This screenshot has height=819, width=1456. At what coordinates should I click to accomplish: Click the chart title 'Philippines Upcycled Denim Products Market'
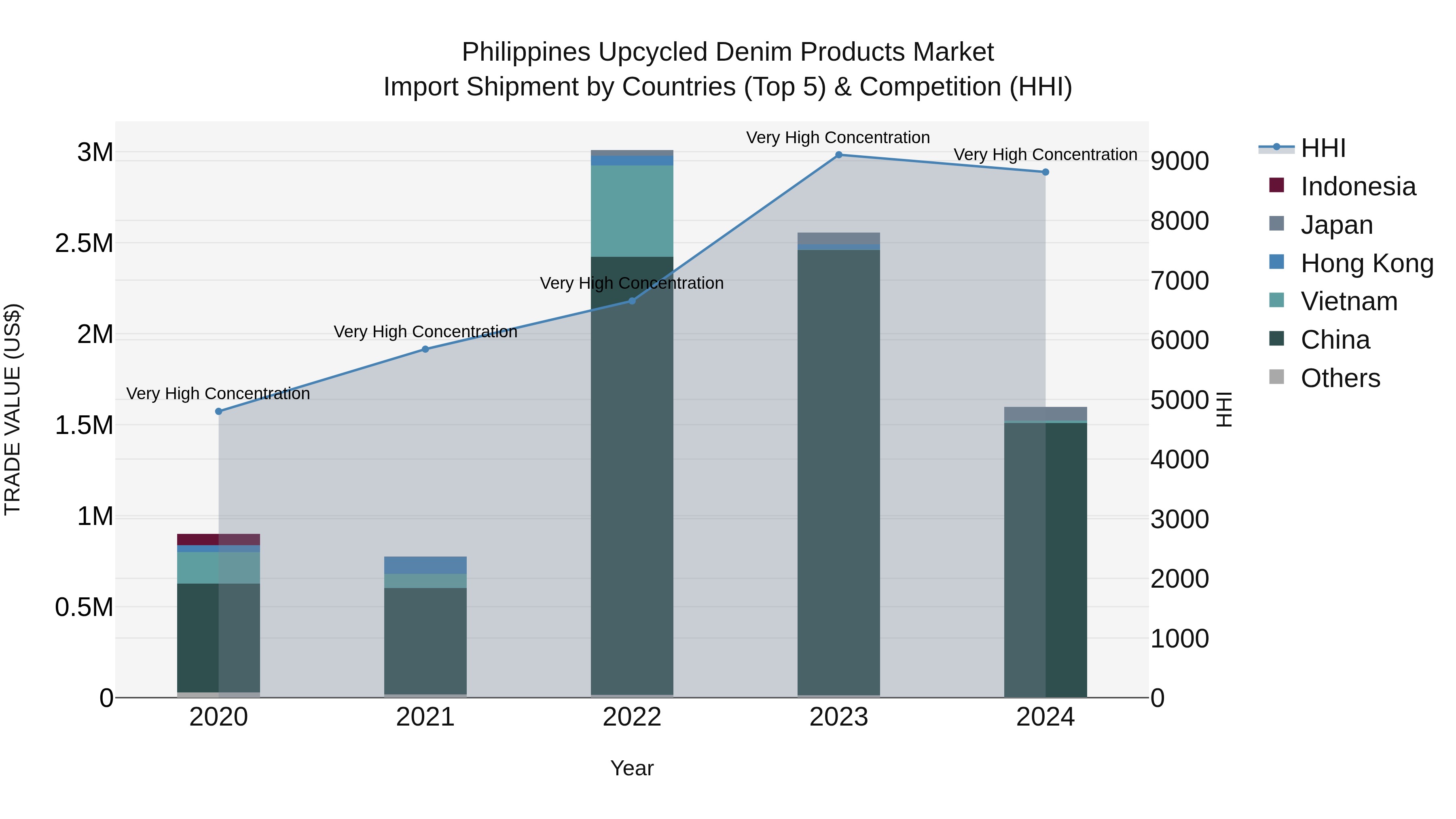click(x=728, y=52)
